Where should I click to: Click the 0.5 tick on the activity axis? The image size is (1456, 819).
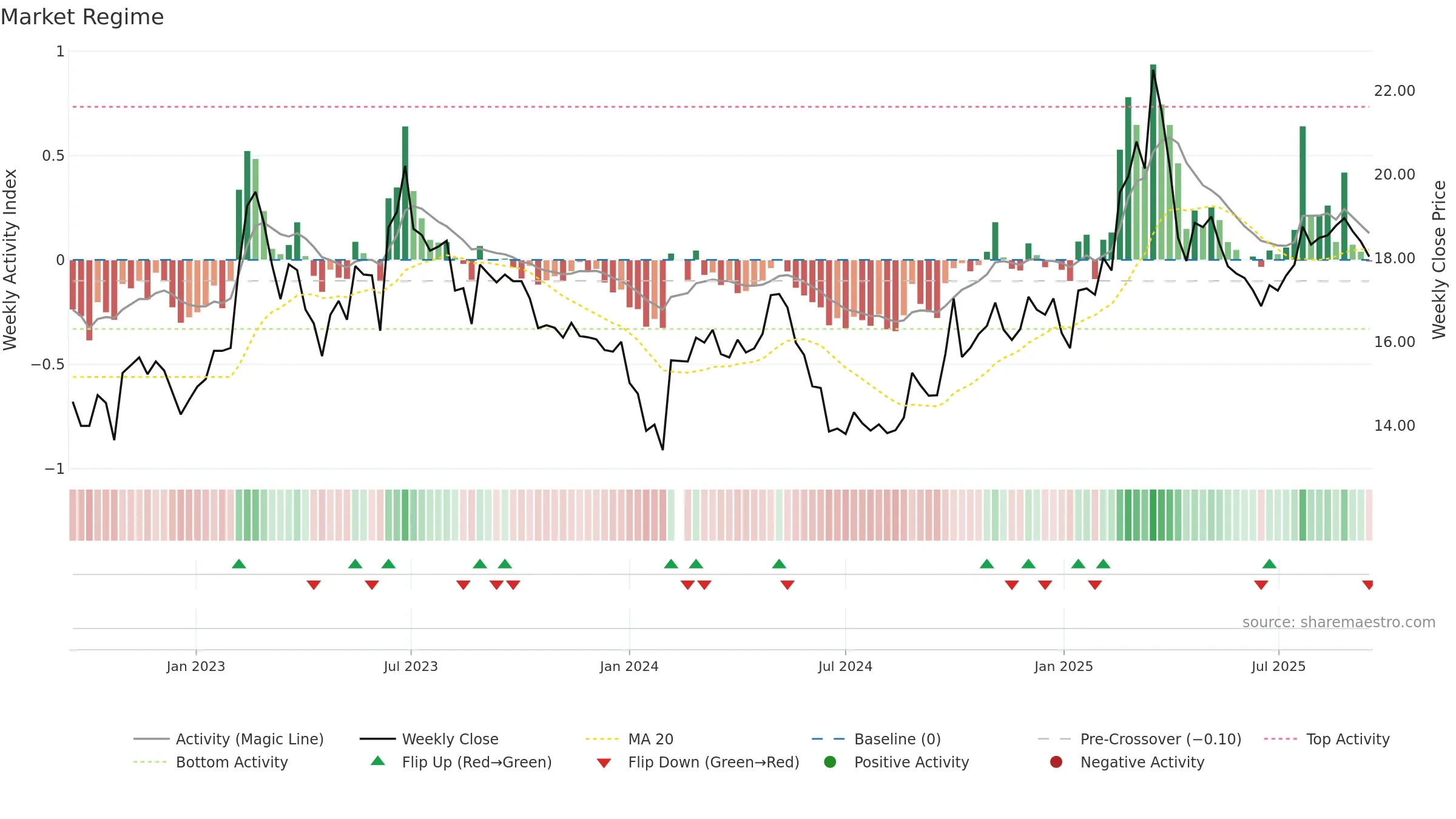(53, 156)
